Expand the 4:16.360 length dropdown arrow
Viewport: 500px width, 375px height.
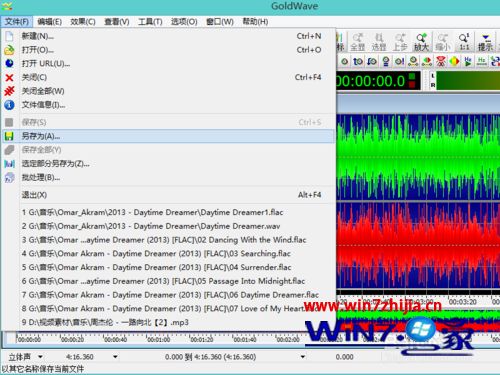coord(115,357)
